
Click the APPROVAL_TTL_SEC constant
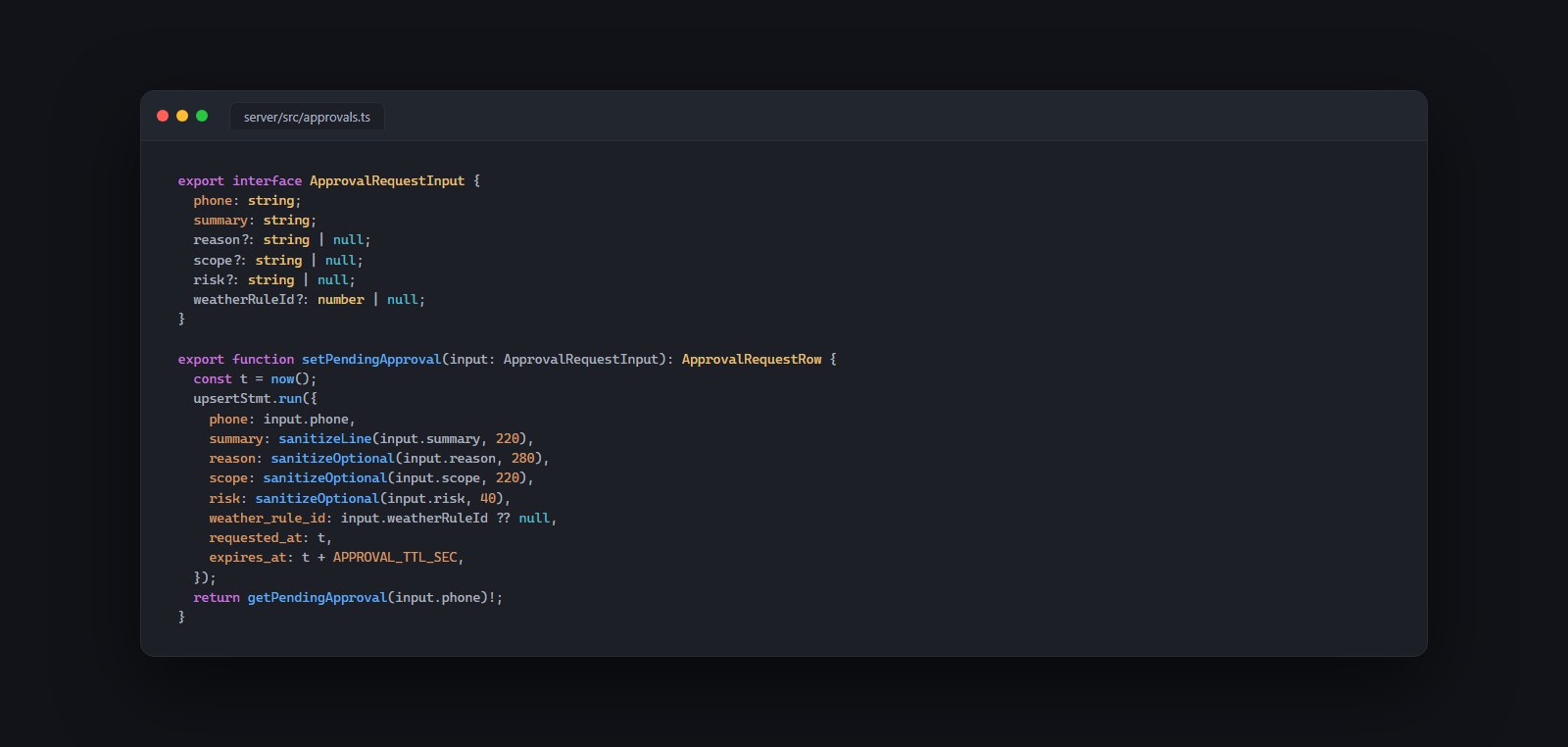395,557
